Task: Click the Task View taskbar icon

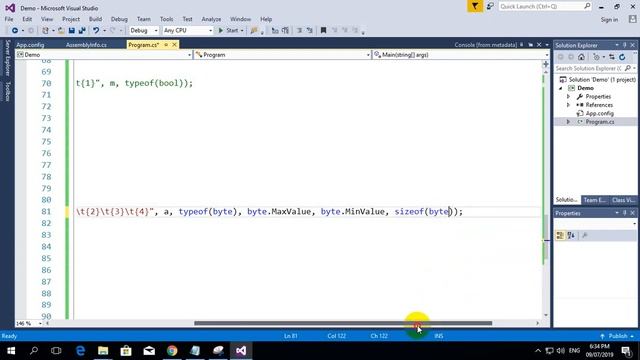Action: (56, 351)
